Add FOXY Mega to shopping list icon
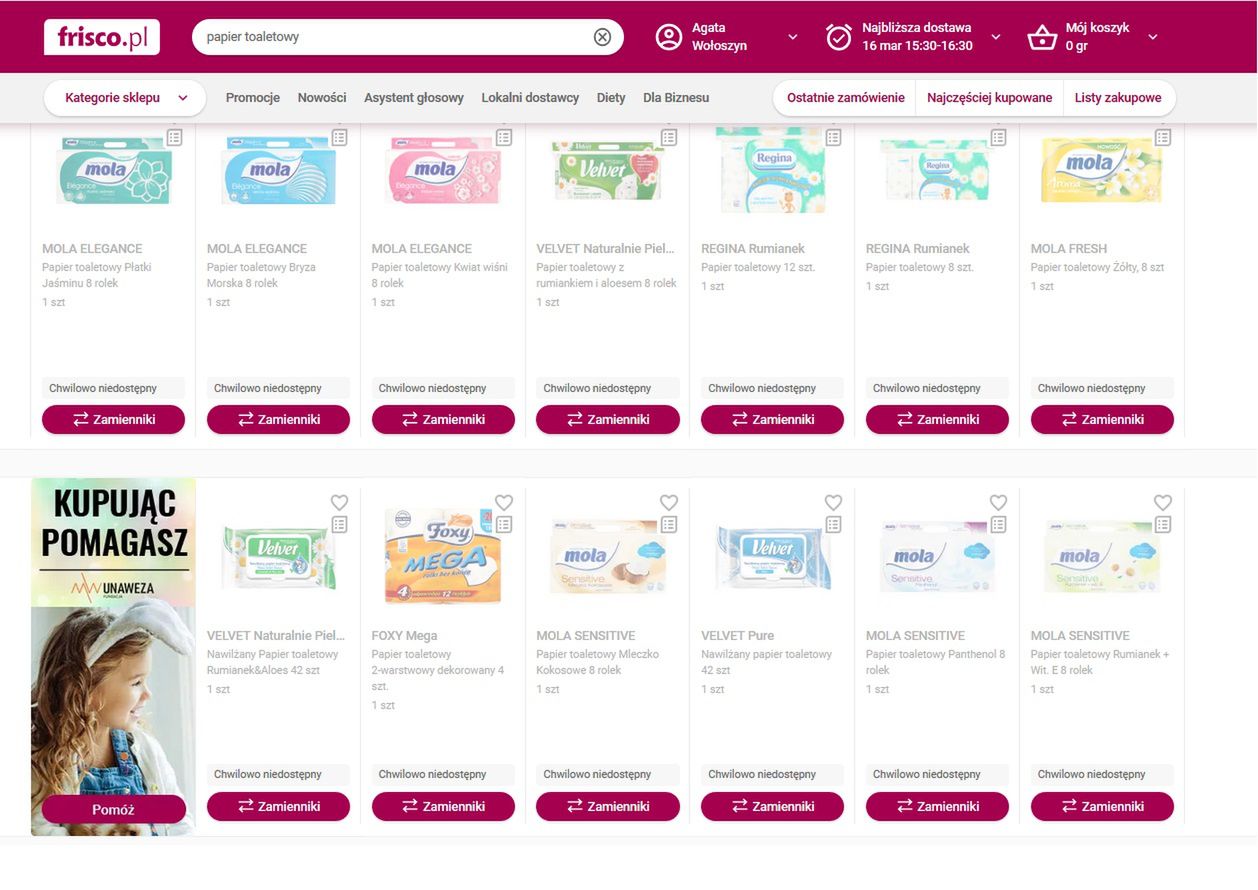1258x890 pixels. 504,524
